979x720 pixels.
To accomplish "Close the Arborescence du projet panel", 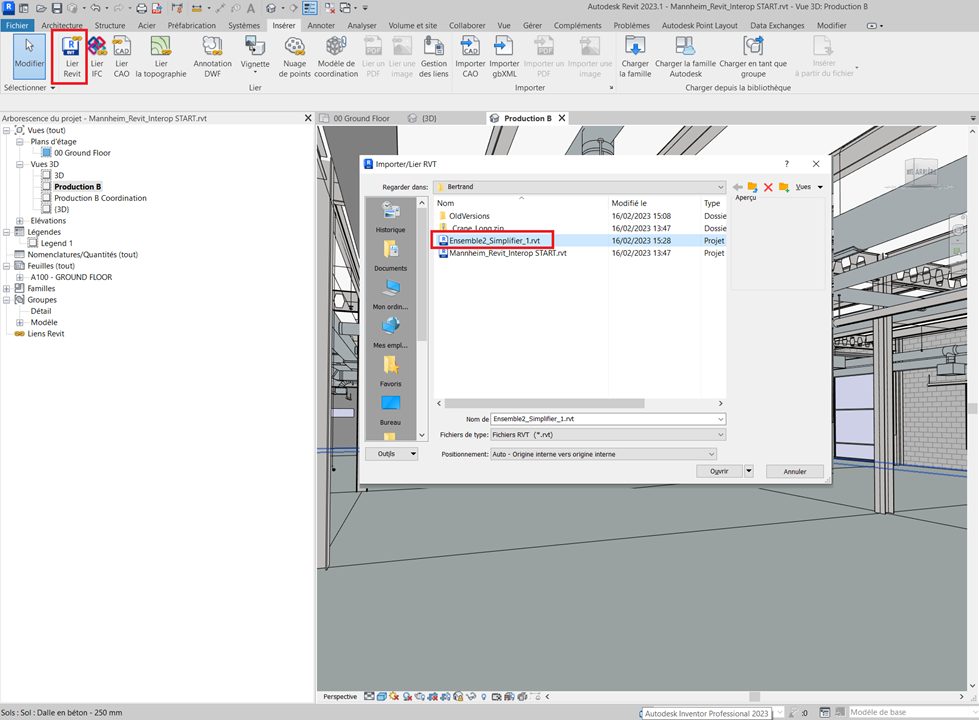I will click(x=308, y=118).
